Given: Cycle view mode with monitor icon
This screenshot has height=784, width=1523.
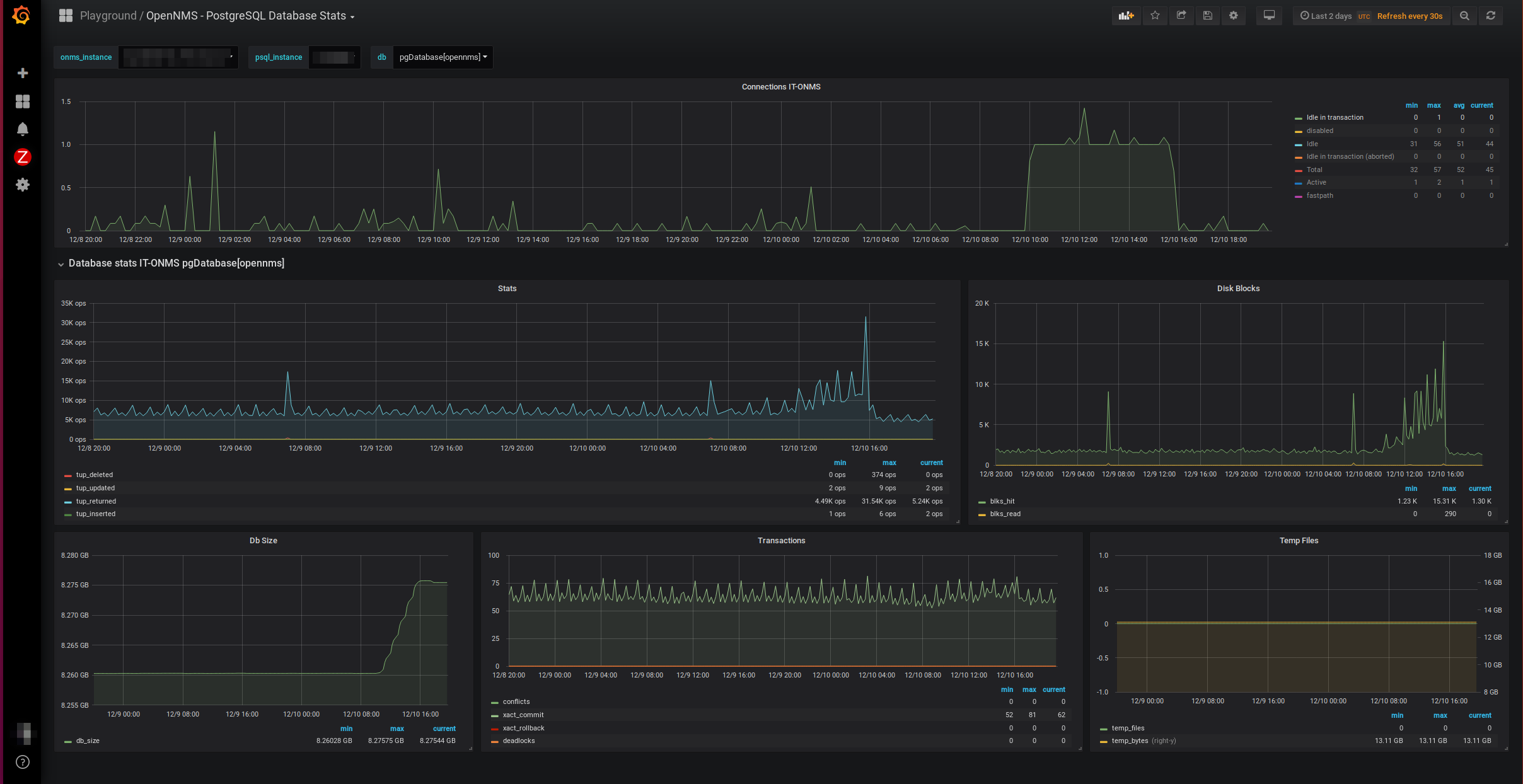Looking at the screenshot, I should pos(1269,16).
